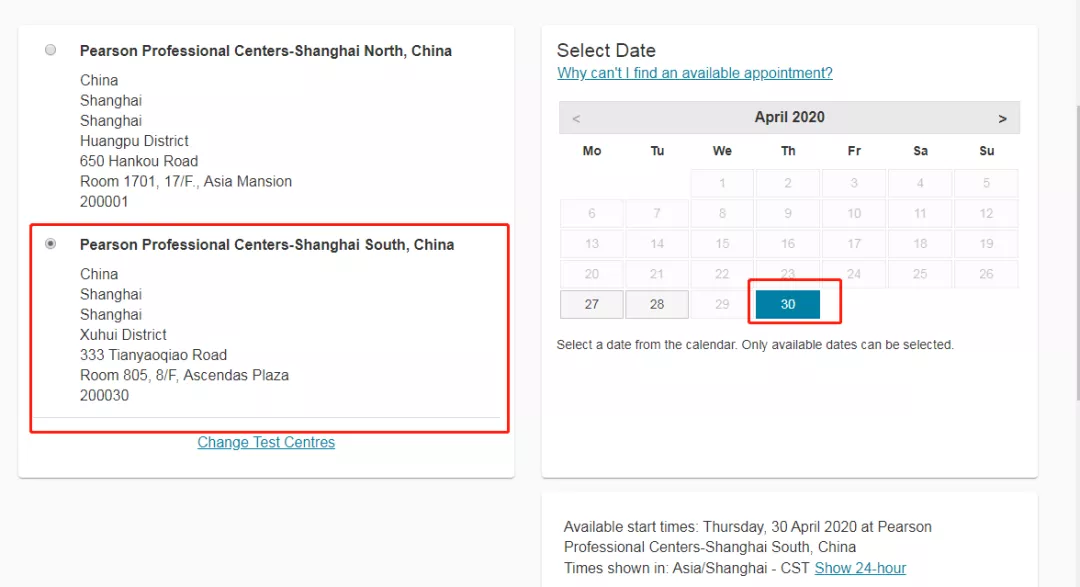Pick April 30 on the calendar
Screen dimensions: 1080x587
coord(788,304)
